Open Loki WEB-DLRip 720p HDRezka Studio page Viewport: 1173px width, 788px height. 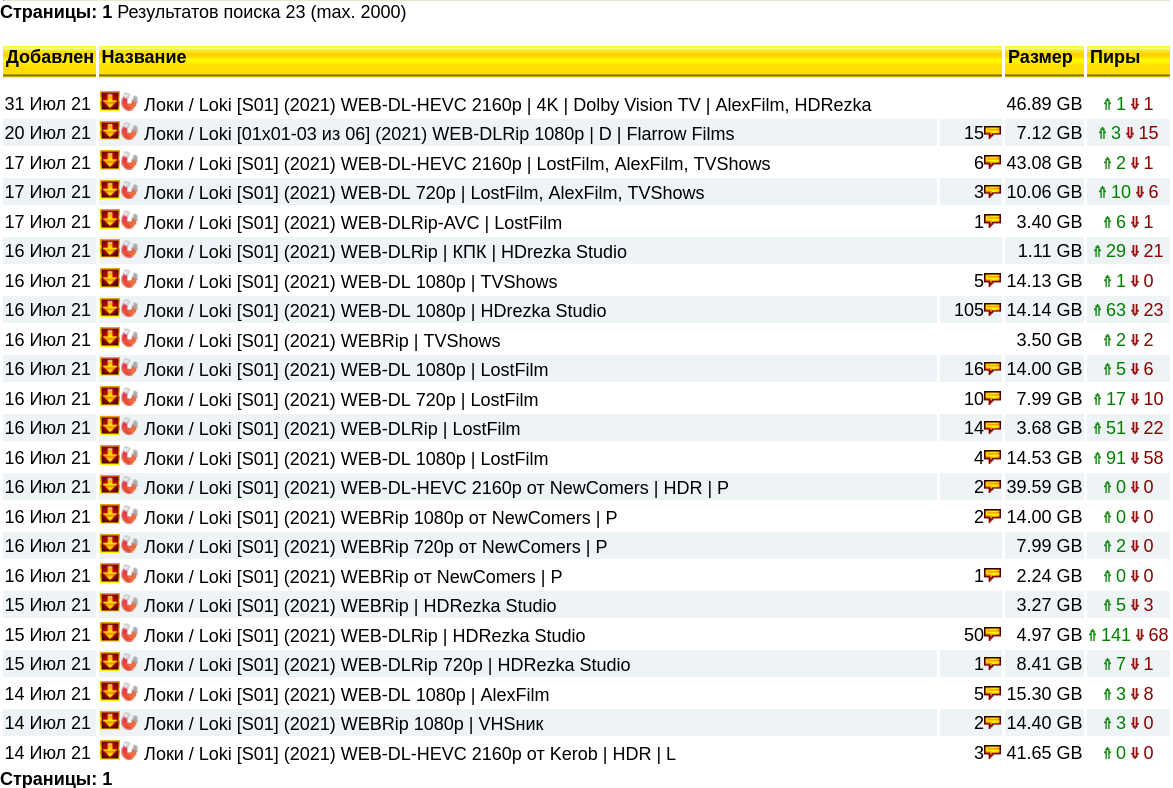(387, 665)
